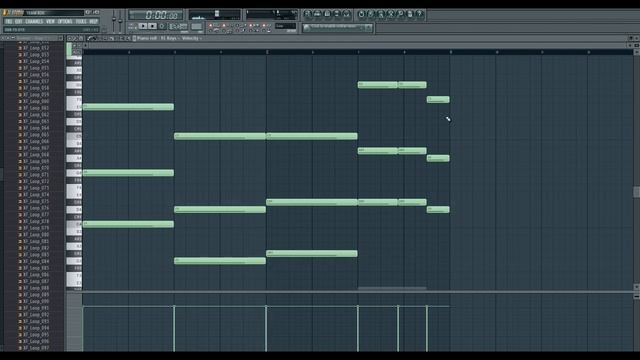
Task: Select XF_Loop_092 in the browser
Action: click(36, 315)
